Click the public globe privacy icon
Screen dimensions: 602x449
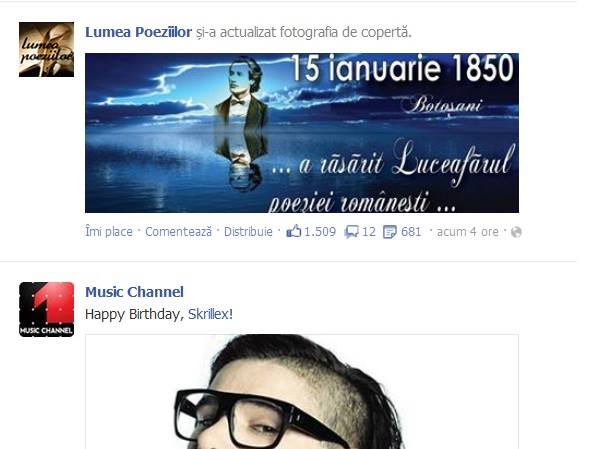click(516, 232)
